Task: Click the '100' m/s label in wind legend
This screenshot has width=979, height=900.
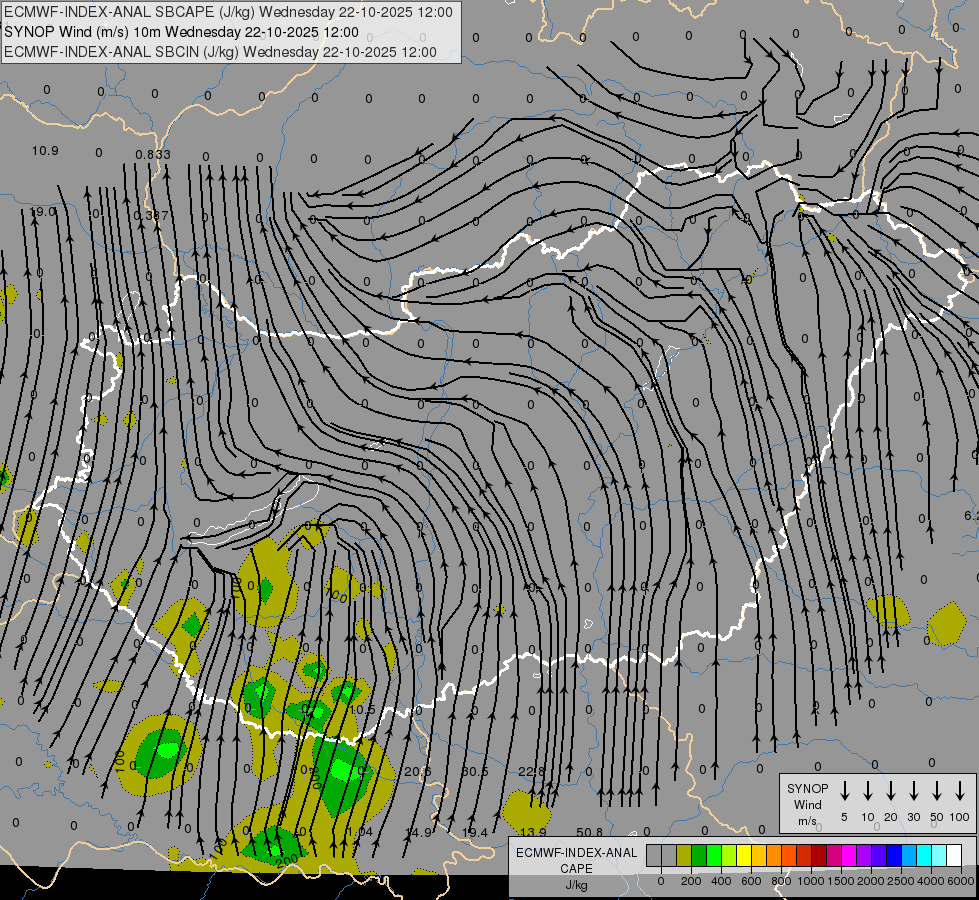Action: 960,817
